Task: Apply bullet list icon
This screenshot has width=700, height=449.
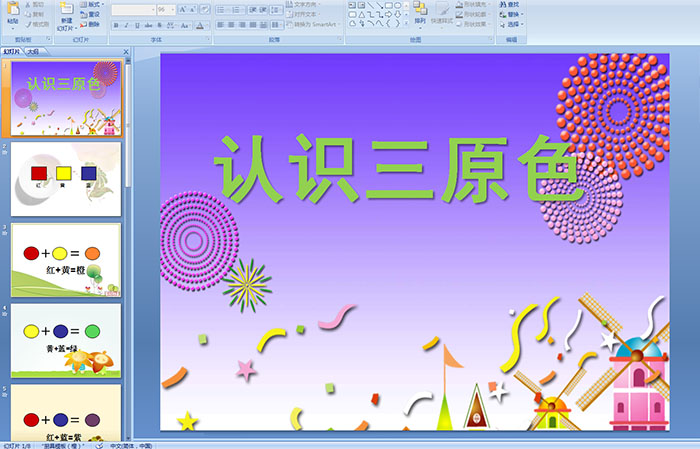Action: tap(222, 10)
